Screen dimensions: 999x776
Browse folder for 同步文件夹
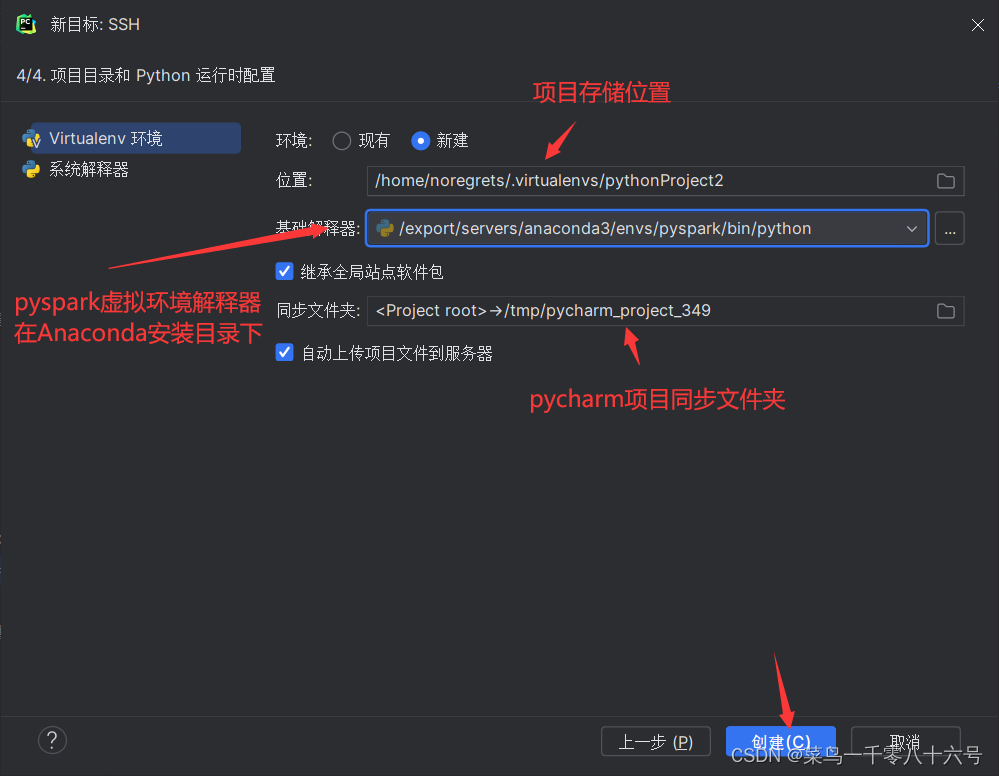click(x=945, y=311)
